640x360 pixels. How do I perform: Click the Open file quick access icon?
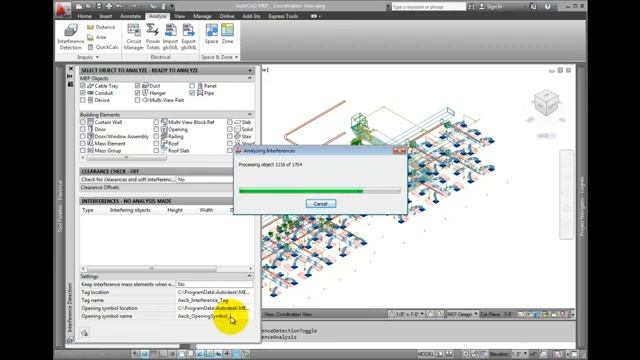[89, 6]
